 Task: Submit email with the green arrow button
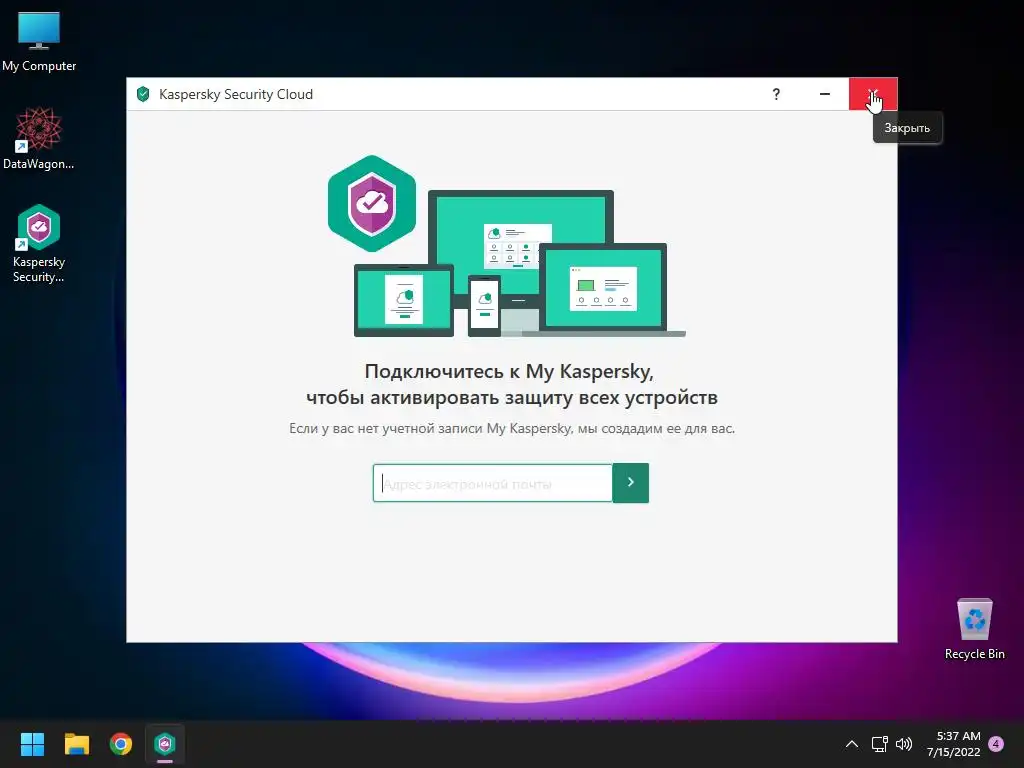[x=631, y=483]
